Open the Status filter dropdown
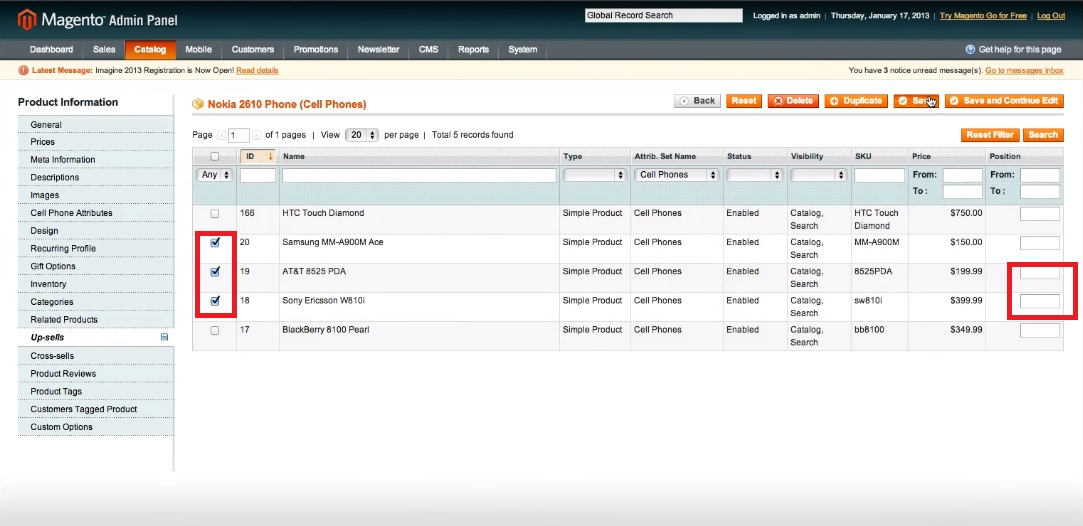1083x526 pixels. [x=754, y=175]
